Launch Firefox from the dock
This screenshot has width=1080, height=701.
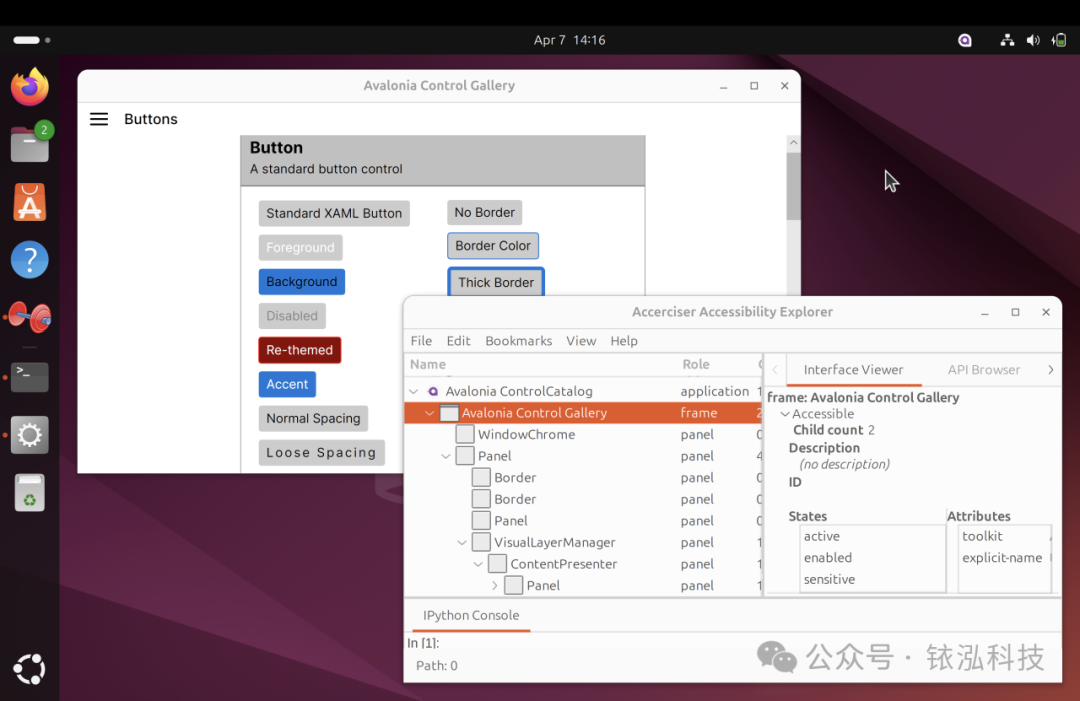(x=30, y=87)
